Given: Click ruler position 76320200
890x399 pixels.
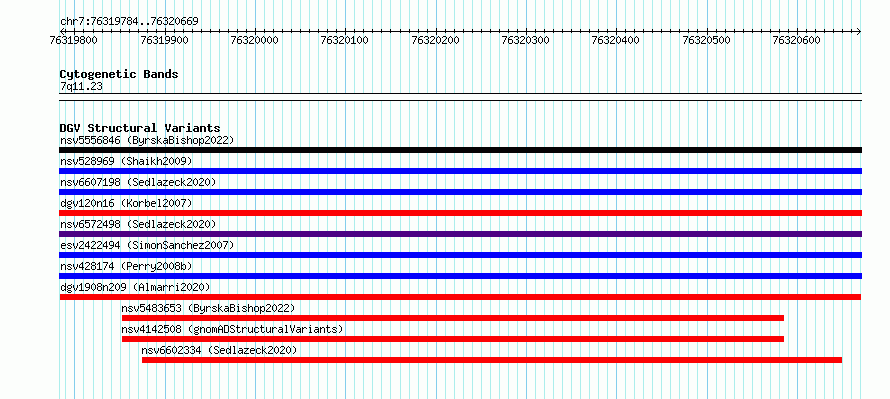Looking at the screenshot, I should 435,40.
